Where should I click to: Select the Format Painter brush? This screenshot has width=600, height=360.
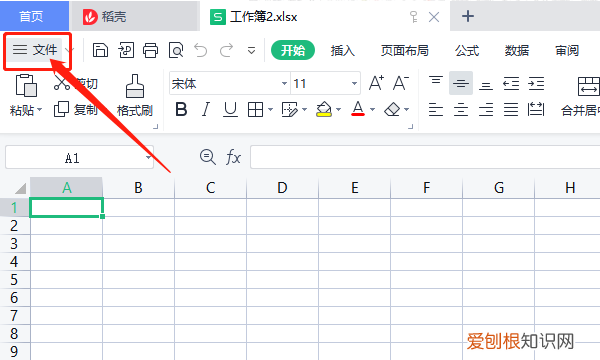pos(135,86)
